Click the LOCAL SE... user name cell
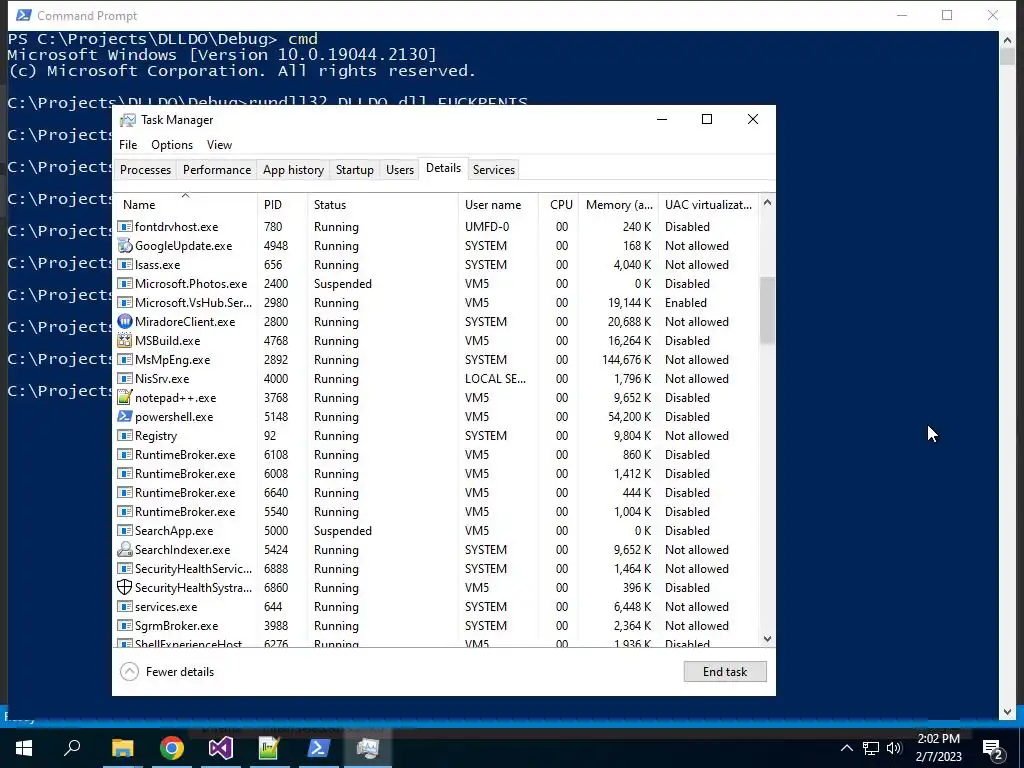This screenshot has width=1024, height=768. [x=495, y=379]
